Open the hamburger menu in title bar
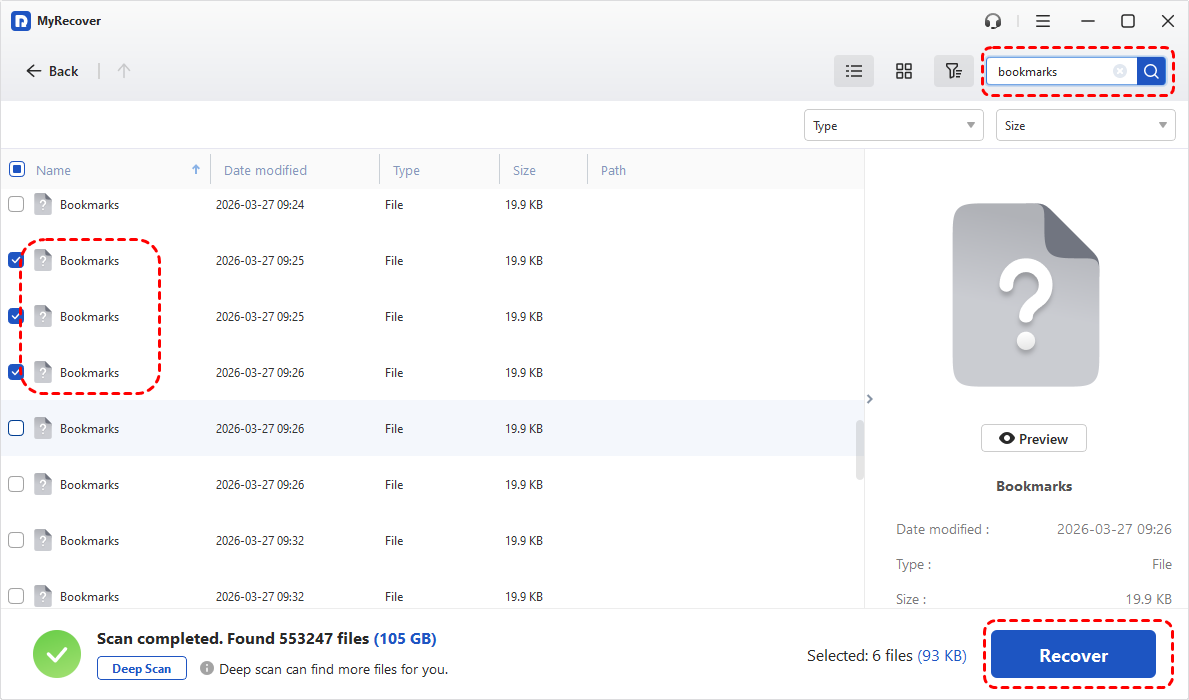 pos(1043,21)
